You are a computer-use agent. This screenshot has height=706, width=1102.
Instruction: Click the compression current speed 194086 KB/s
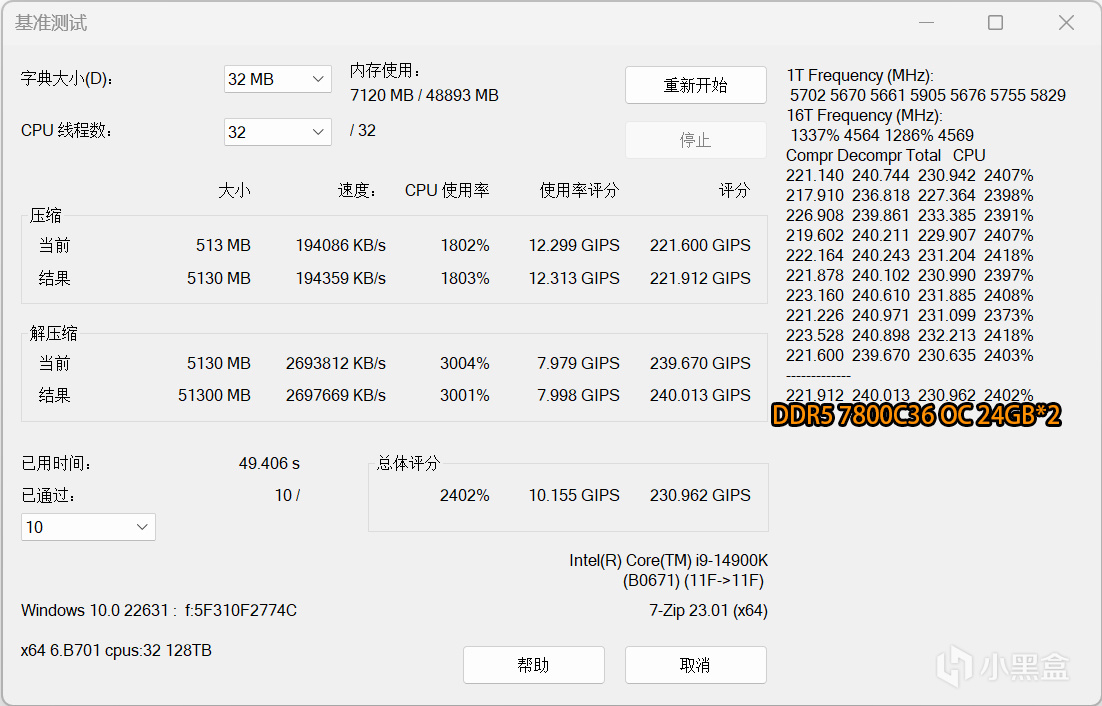pos(341,245)
